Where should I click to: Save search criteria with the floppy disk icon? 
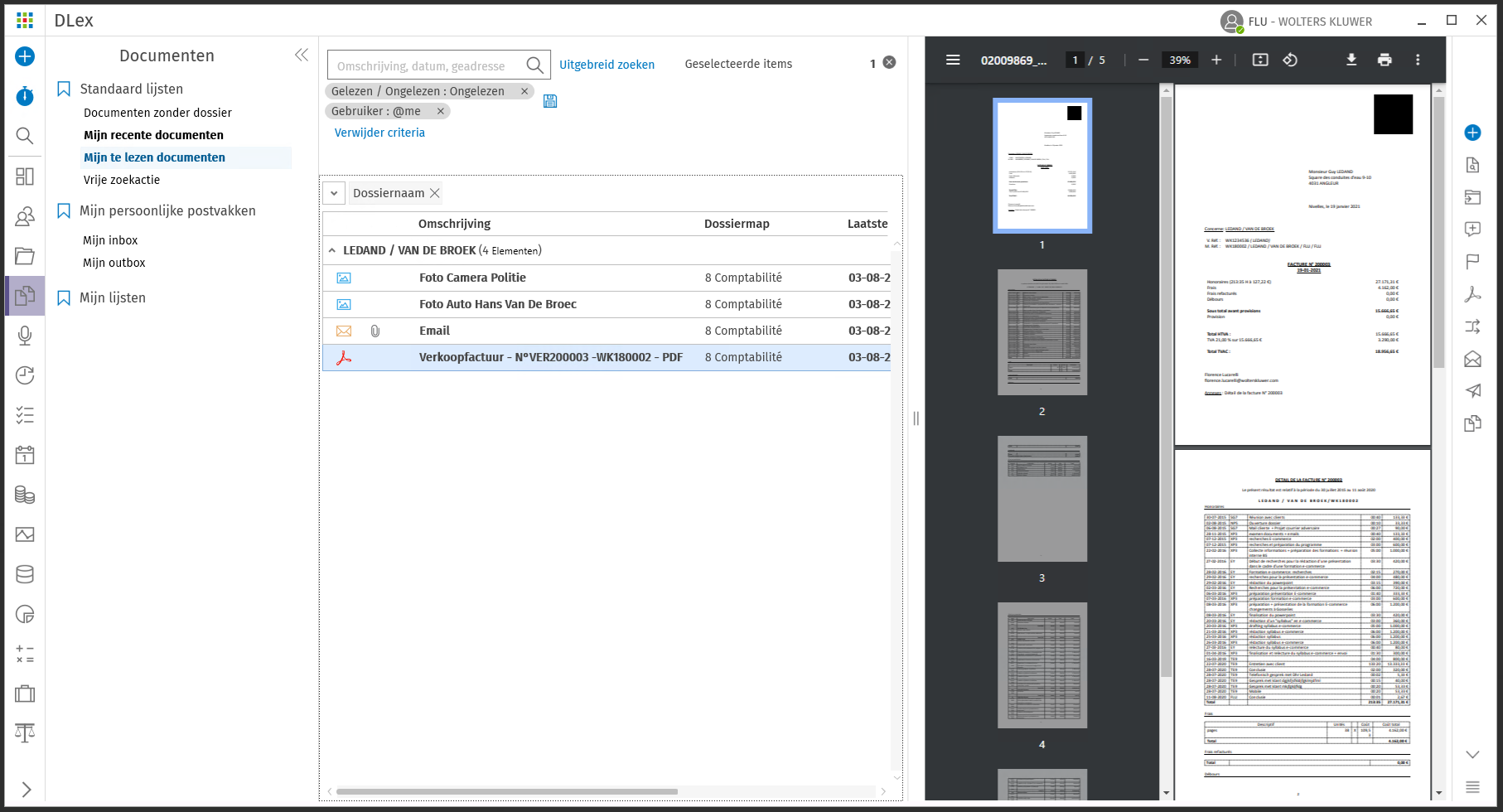[x=550, y=101]
